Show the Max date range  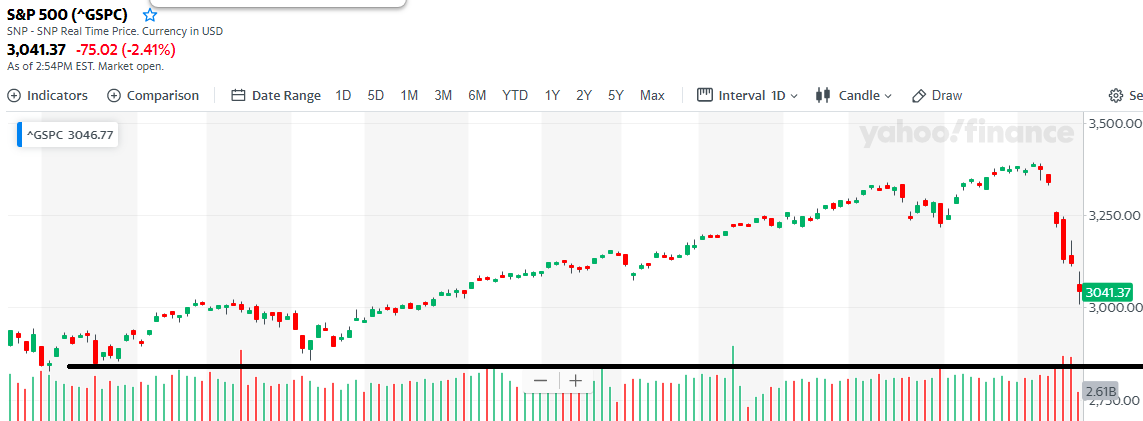click(652, 95)
